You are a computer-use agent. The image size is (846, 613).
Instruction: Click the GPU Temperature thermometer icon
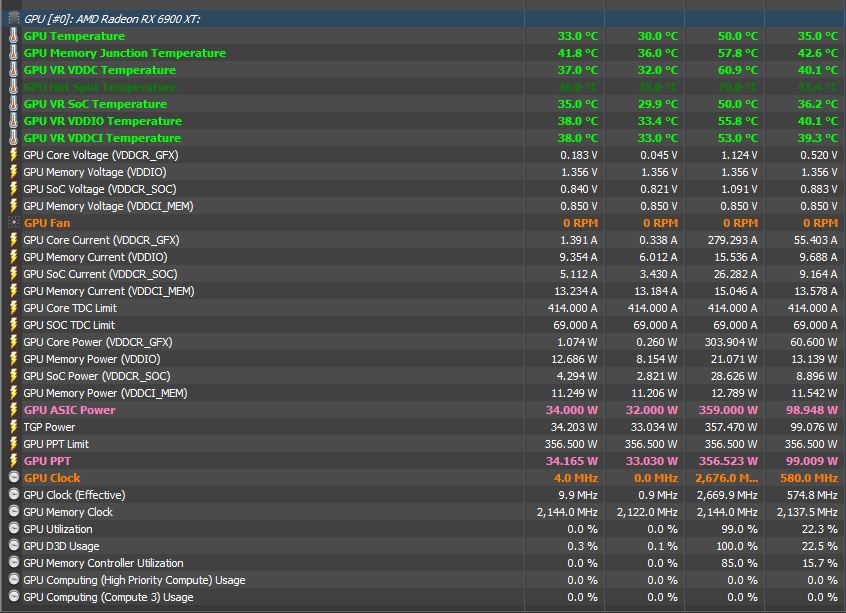pyautogui.click(x=13, y=36)
